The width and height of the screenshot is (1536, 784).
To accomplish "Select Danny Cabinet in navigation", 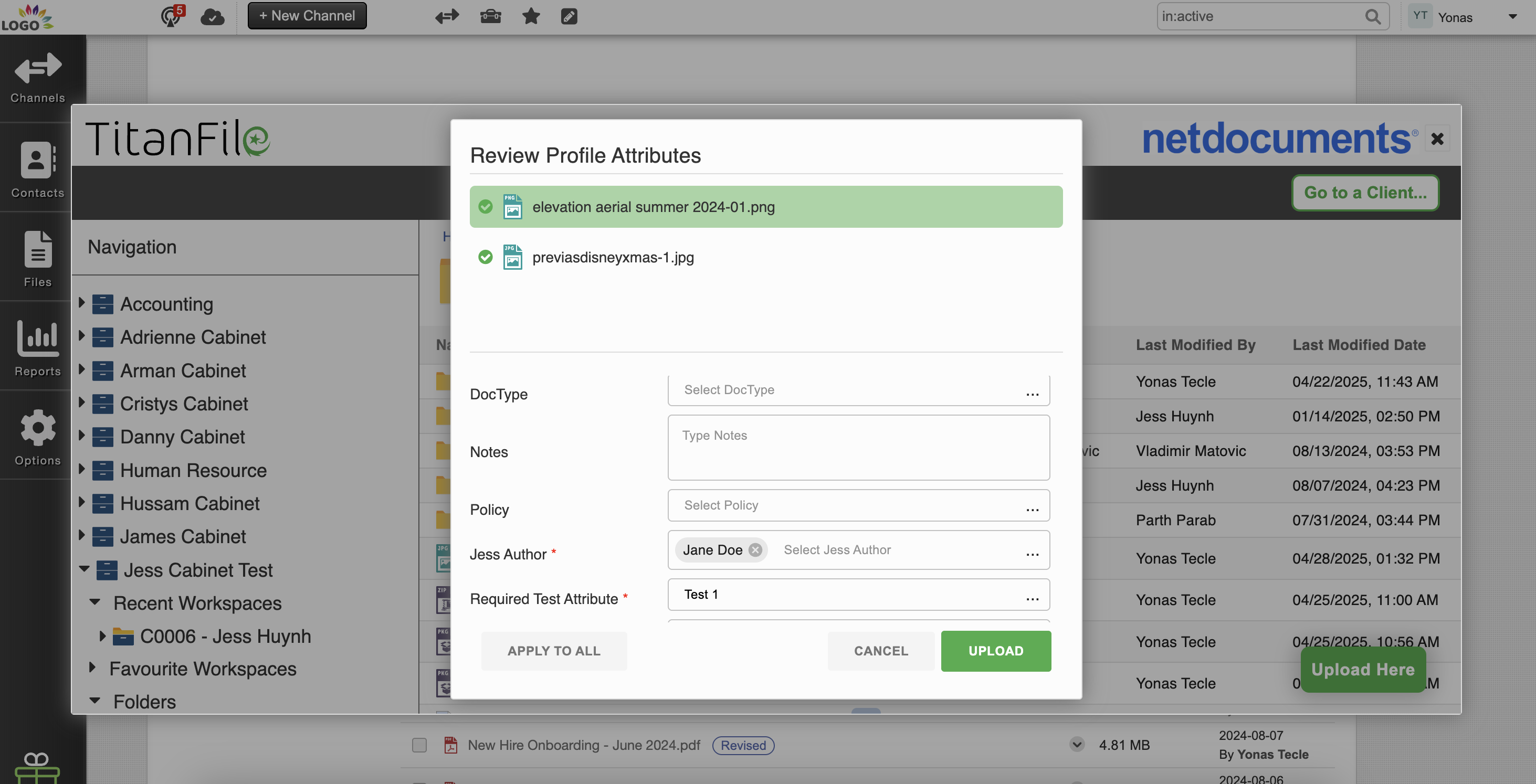I will [x=183, y=437].
